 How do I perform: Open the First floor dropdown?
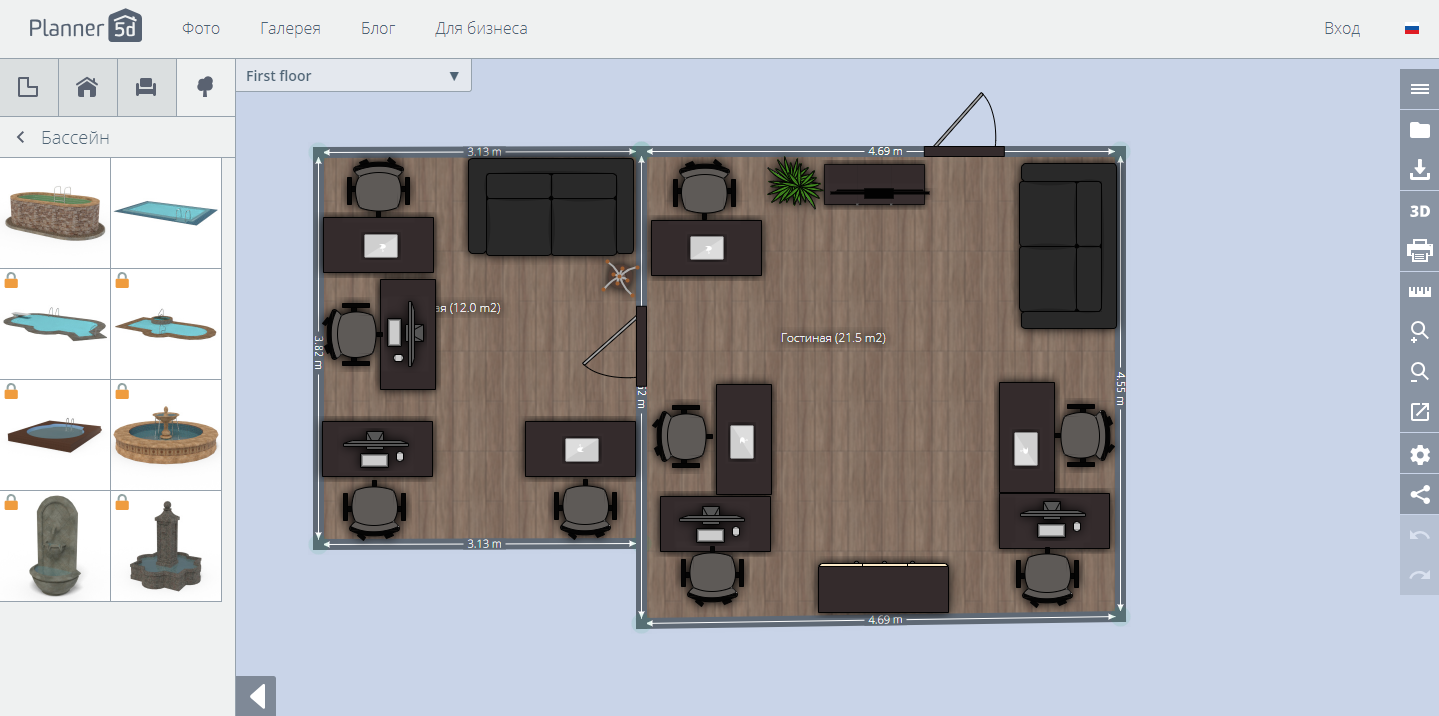[x=353, y=75]
